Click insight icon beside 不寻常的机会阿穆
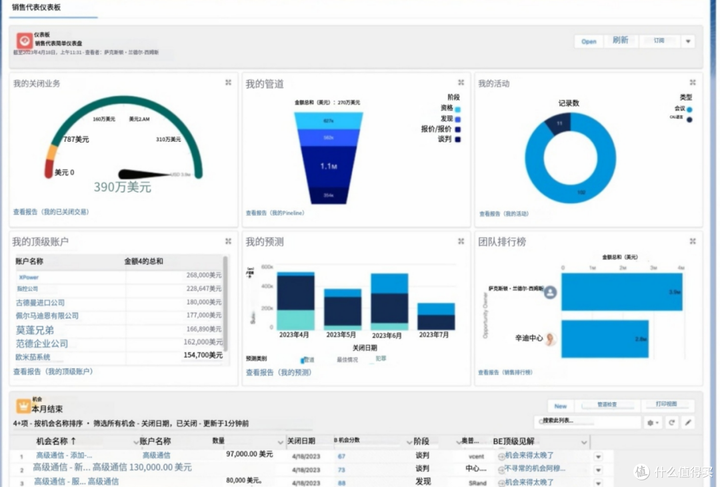 click(x=501, y=470)
